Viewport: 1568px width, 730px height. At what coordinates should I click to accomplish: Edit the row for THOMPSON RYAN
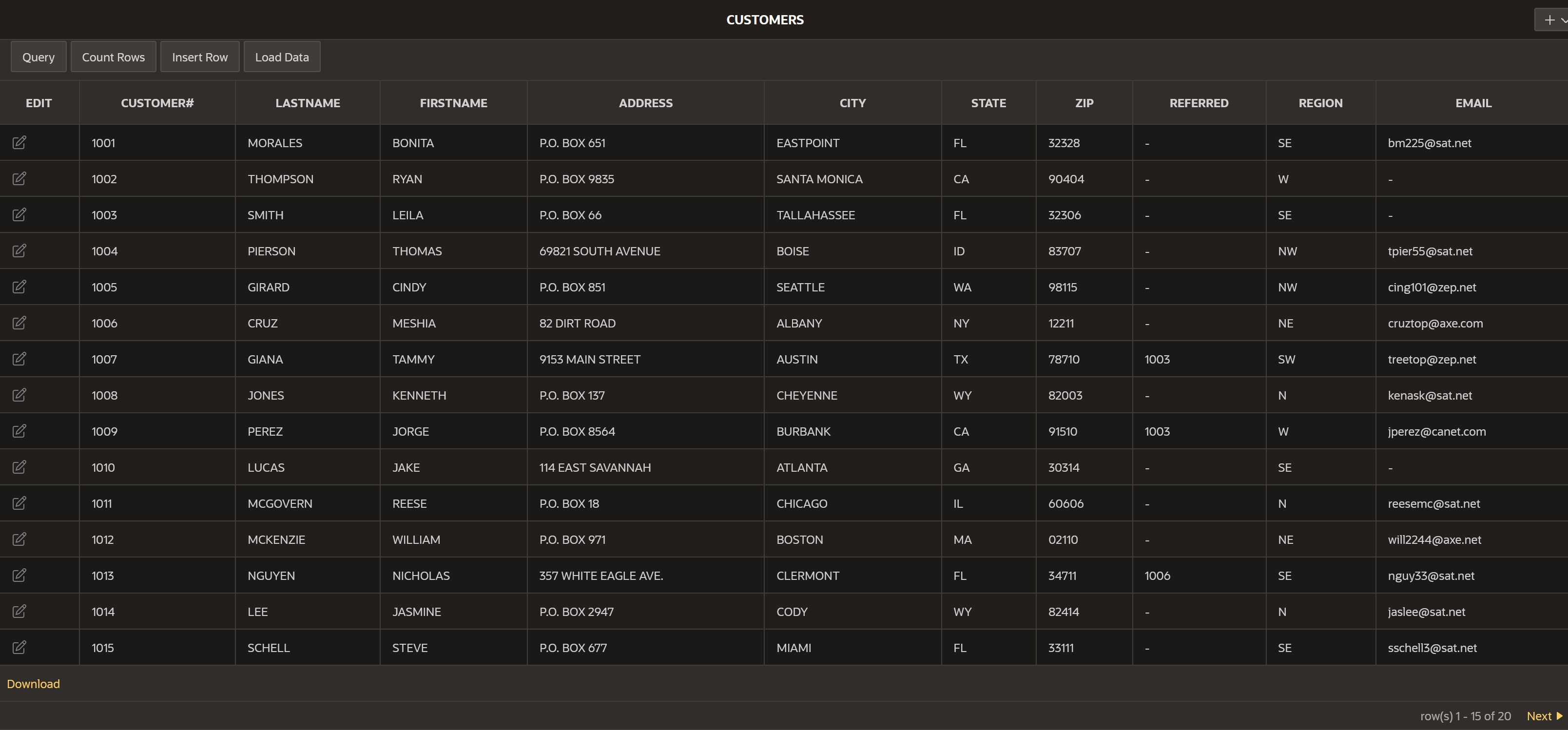19,178
